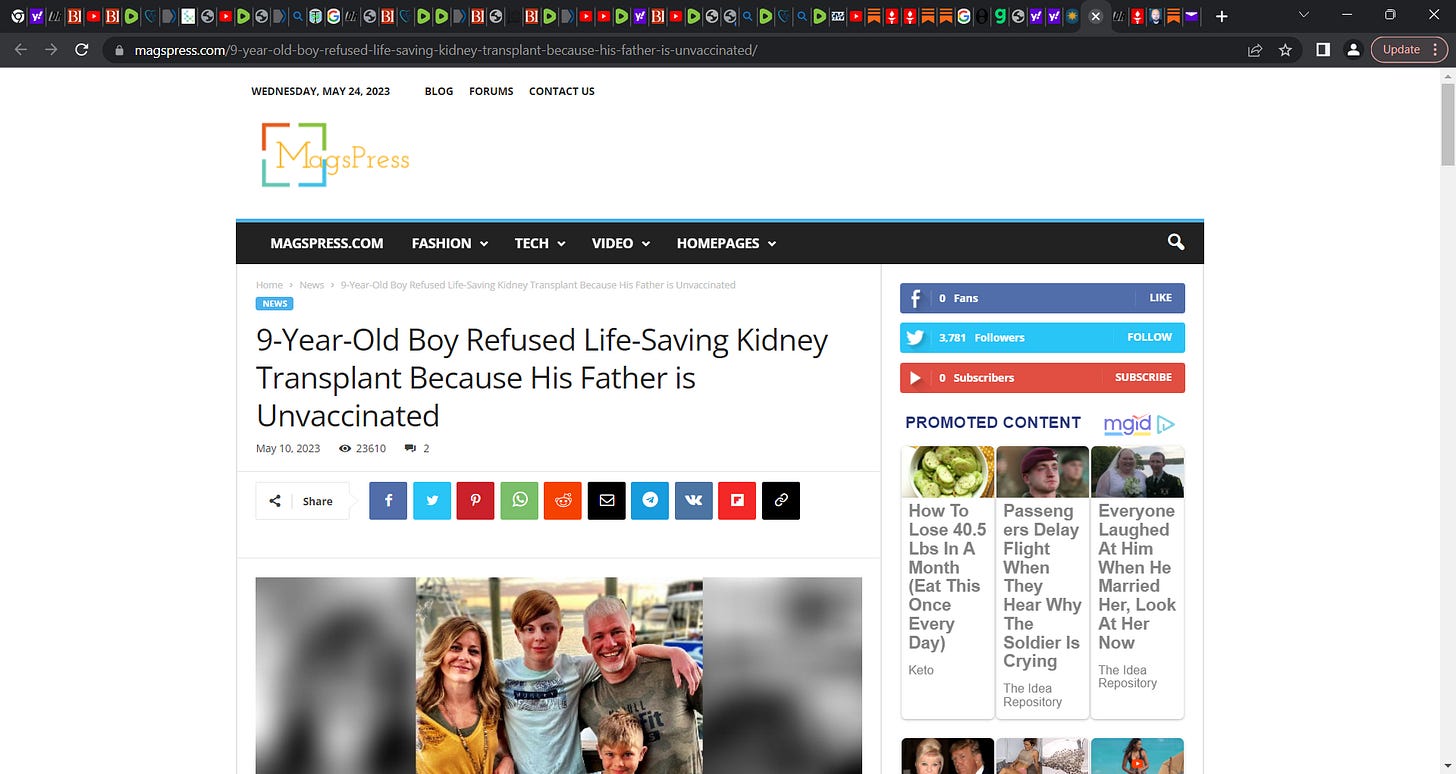Share article by email envelope icon
The width and height of the screenshot is (1456, 774).
[606, 500]
